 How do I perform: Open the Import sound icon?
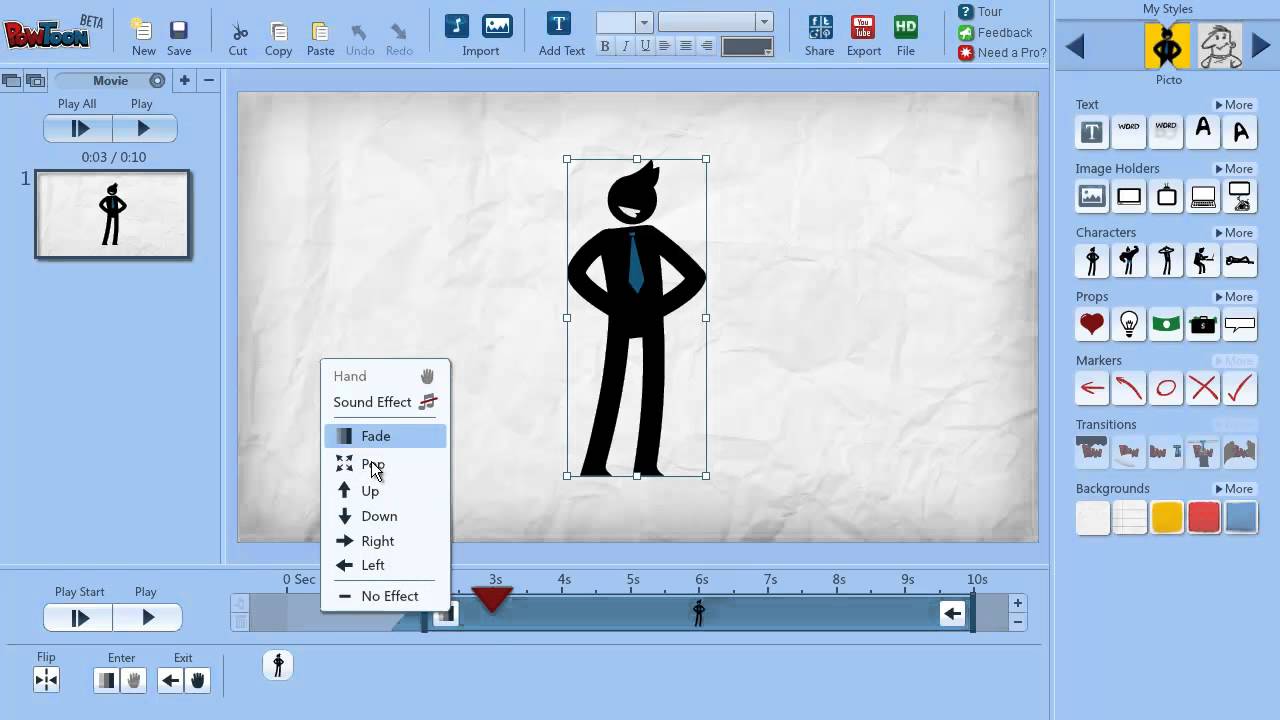tap(457, 26)
